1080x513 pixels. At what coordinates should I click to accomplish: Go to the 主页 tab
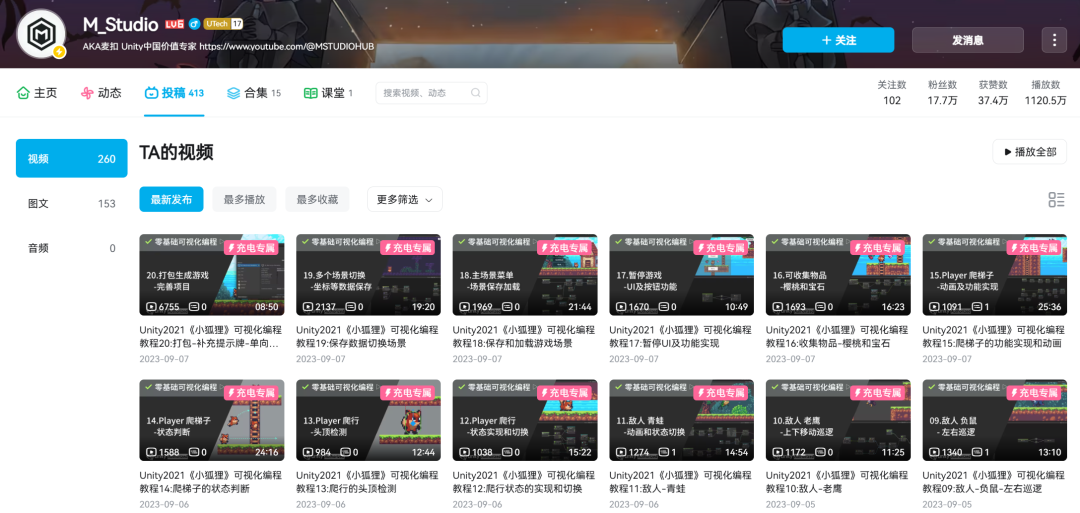tap(37, 93)
